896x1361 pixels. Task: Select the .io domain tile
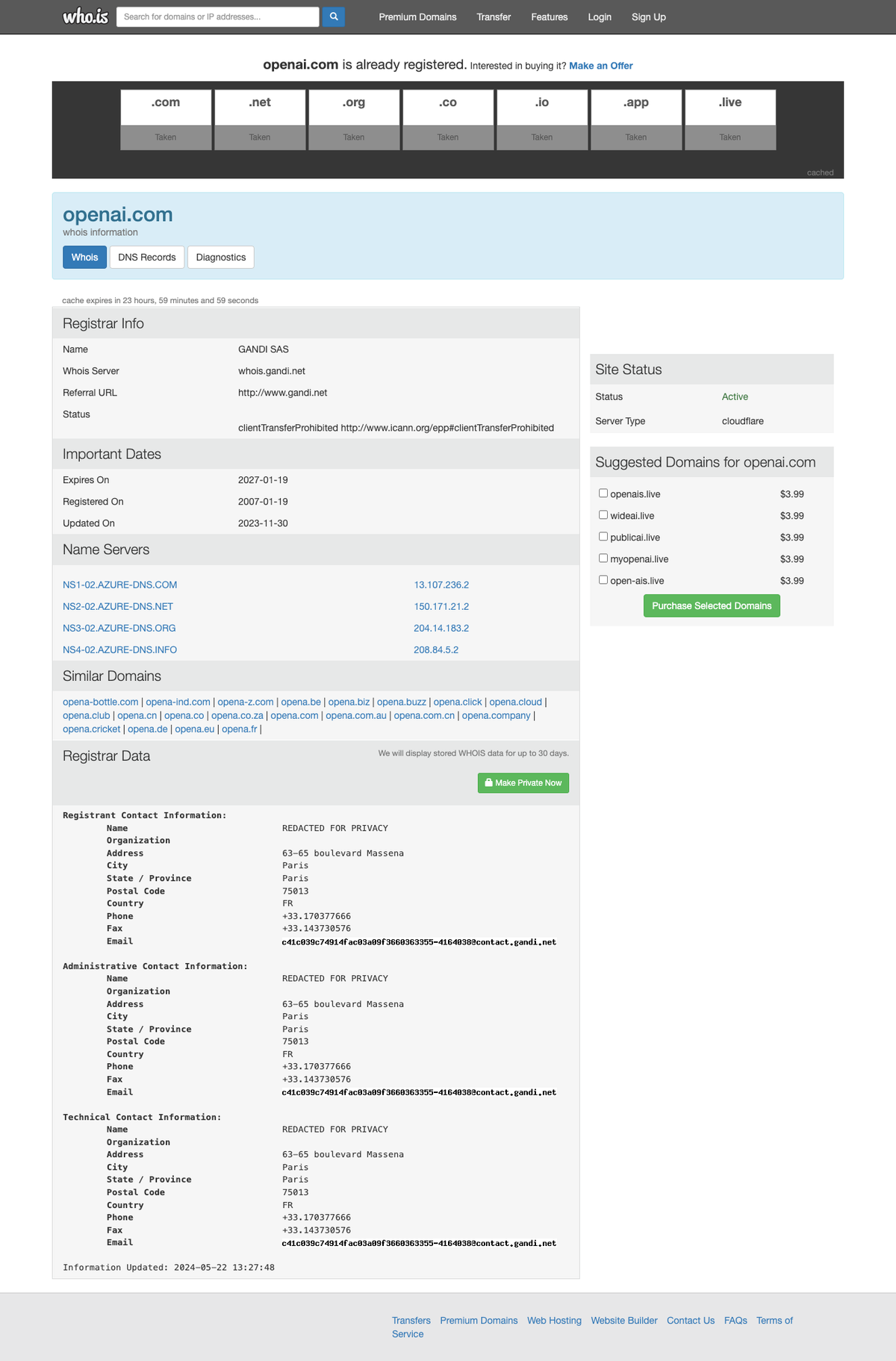(542, 119)
